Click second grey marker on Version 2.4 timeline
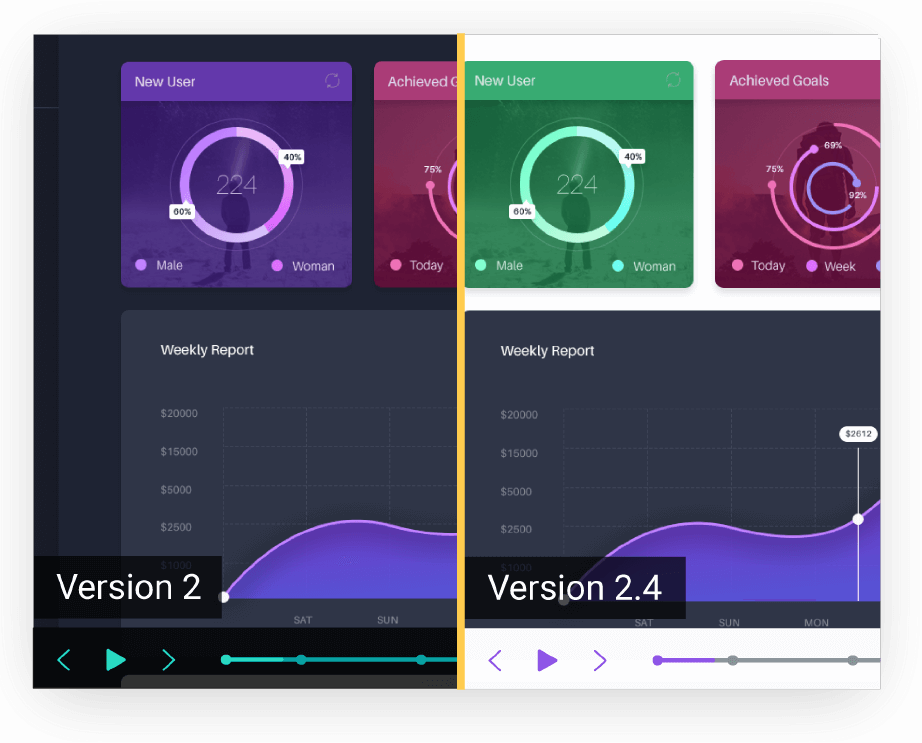The width and height of the screenshot is (922, 743). pyautogui.click(x=733, y=660)
